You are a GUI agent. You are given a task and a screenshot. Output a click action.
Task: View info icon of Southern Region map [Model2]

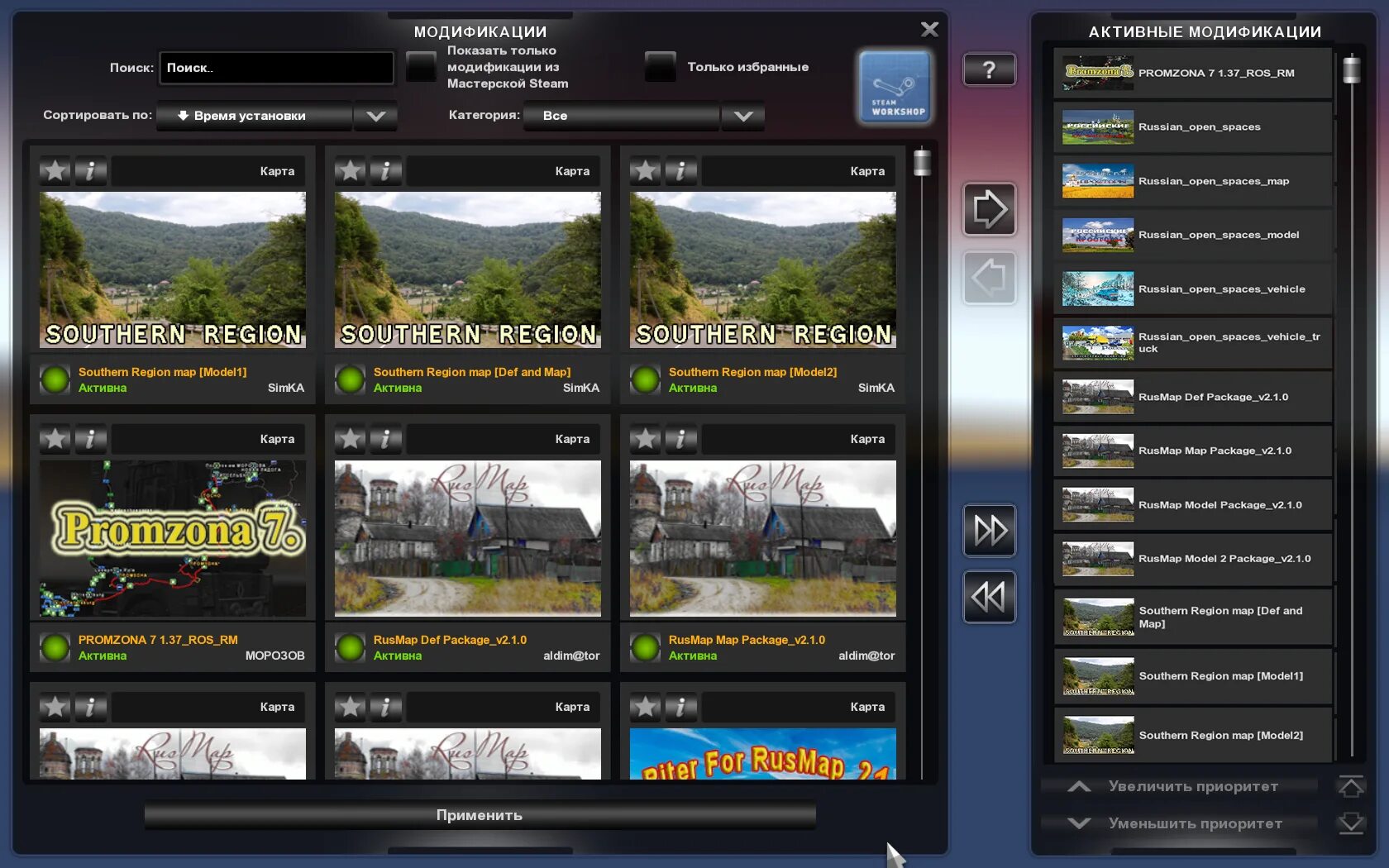pyautogui.click(x=681, y=171)
